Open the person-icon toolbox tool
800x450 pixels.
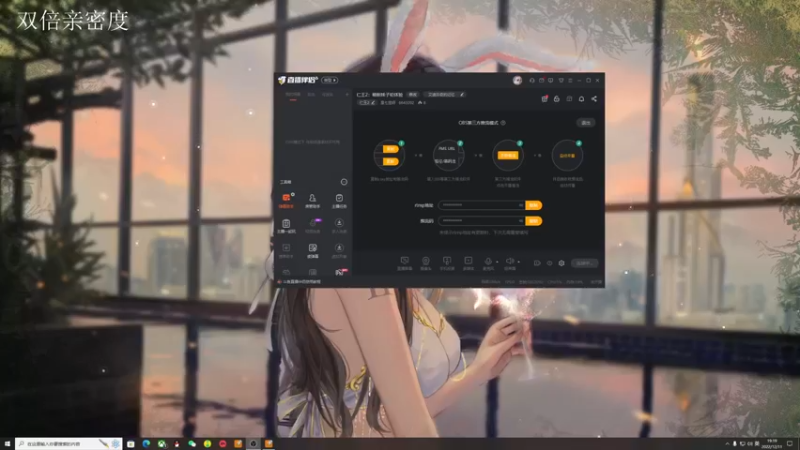pos(312,201)
